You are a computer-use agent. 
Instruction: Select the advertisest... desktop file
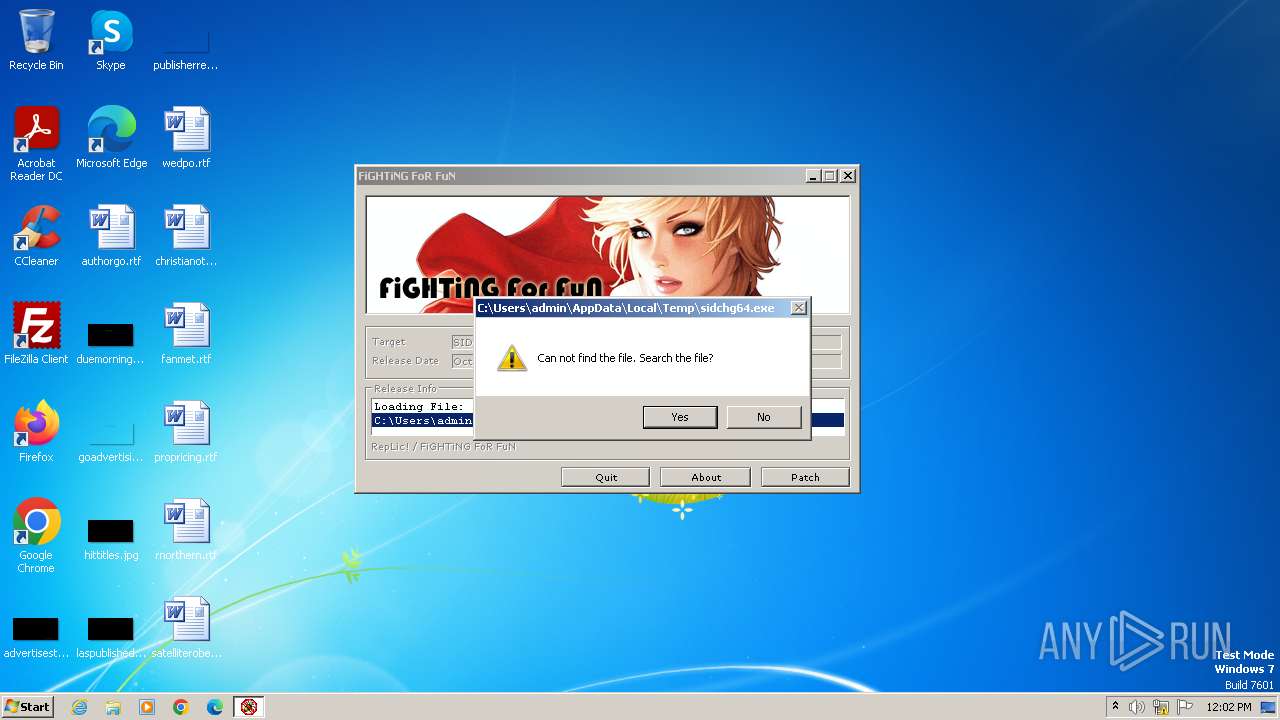36,637
